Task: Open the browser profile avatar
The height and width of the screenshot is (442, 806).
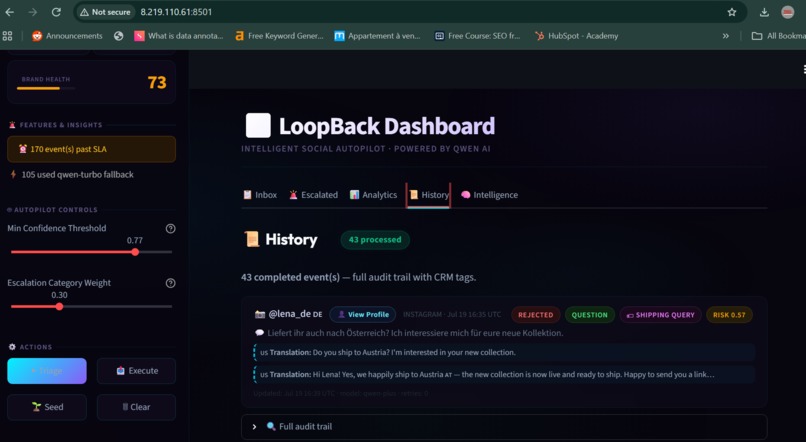Action: 787,12
